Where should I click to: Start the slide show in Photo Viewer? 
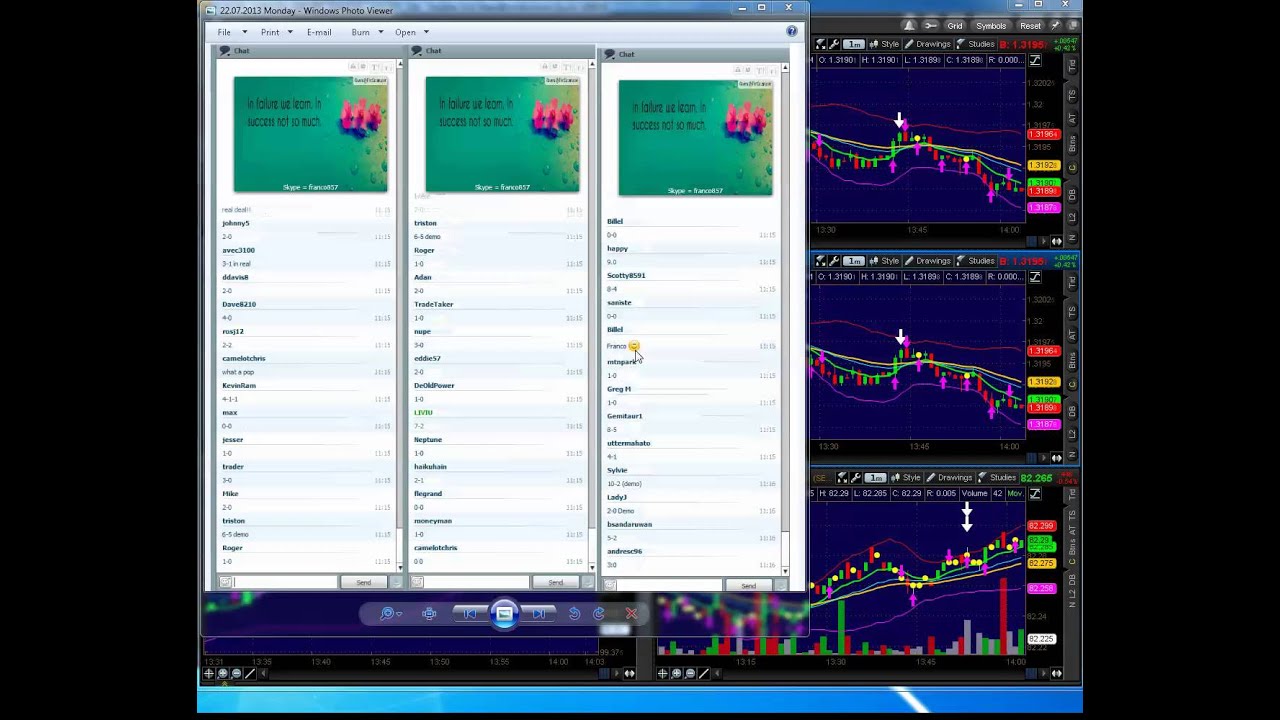pyautogui.click(x=504, y=614)
